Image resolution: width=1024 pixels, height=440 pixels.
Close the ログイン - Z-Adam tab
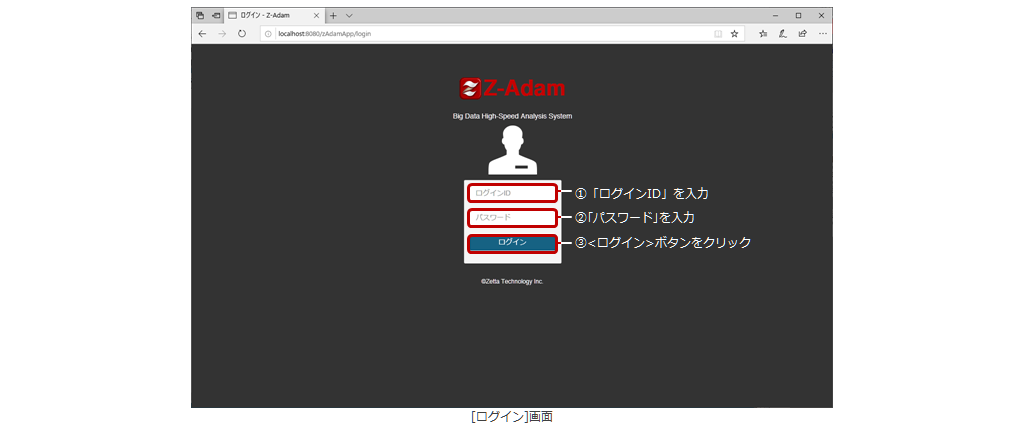(x=317, y=16)
